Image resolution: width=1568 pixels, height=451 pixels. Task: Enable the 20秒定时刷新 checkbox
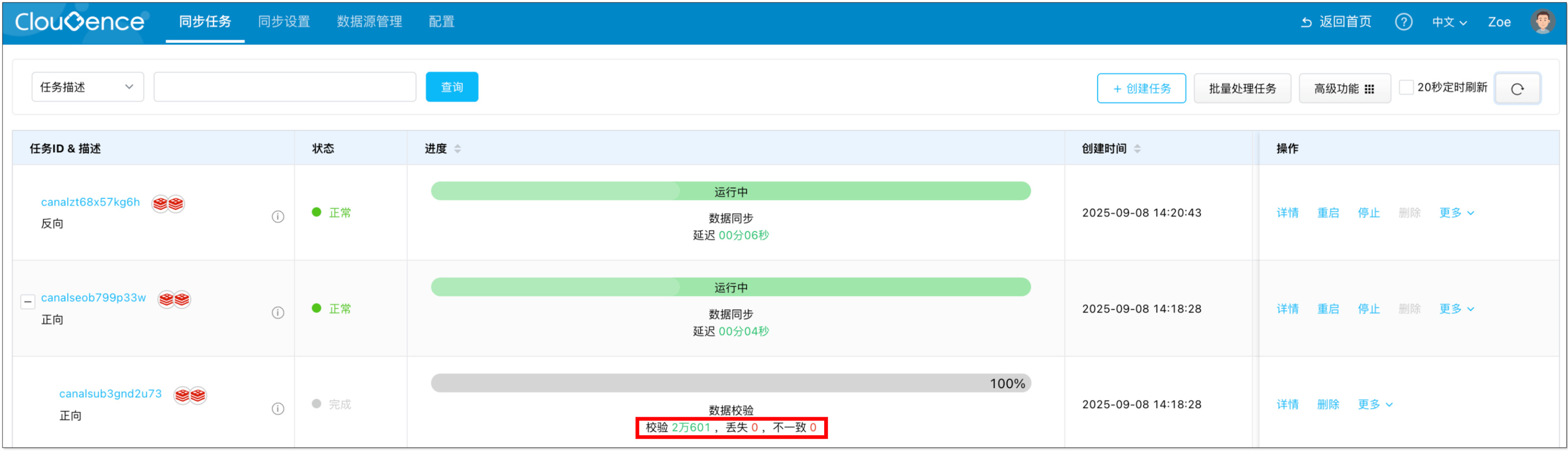point(1406,88)
